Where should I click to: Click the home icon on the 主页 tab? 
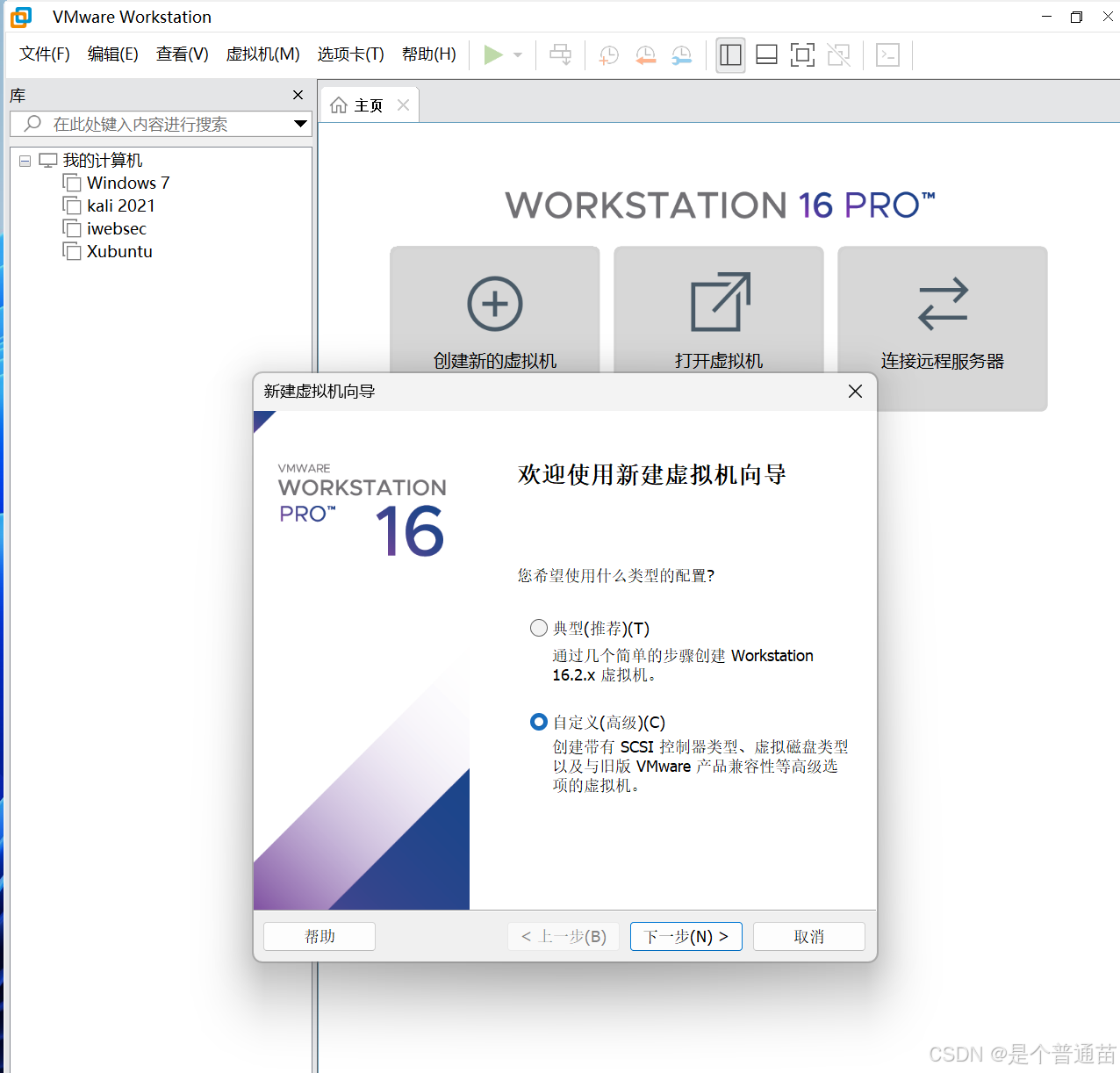click(x=339, y=105)
